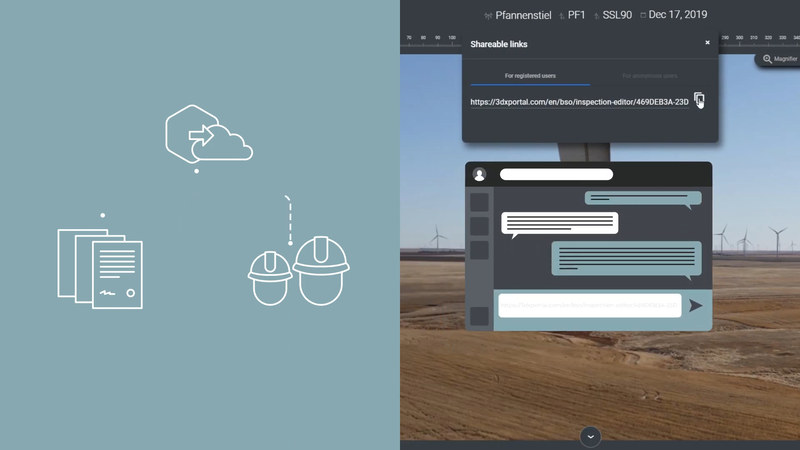Click the Dec 17, 2019 date

click(x=677, y=16)
